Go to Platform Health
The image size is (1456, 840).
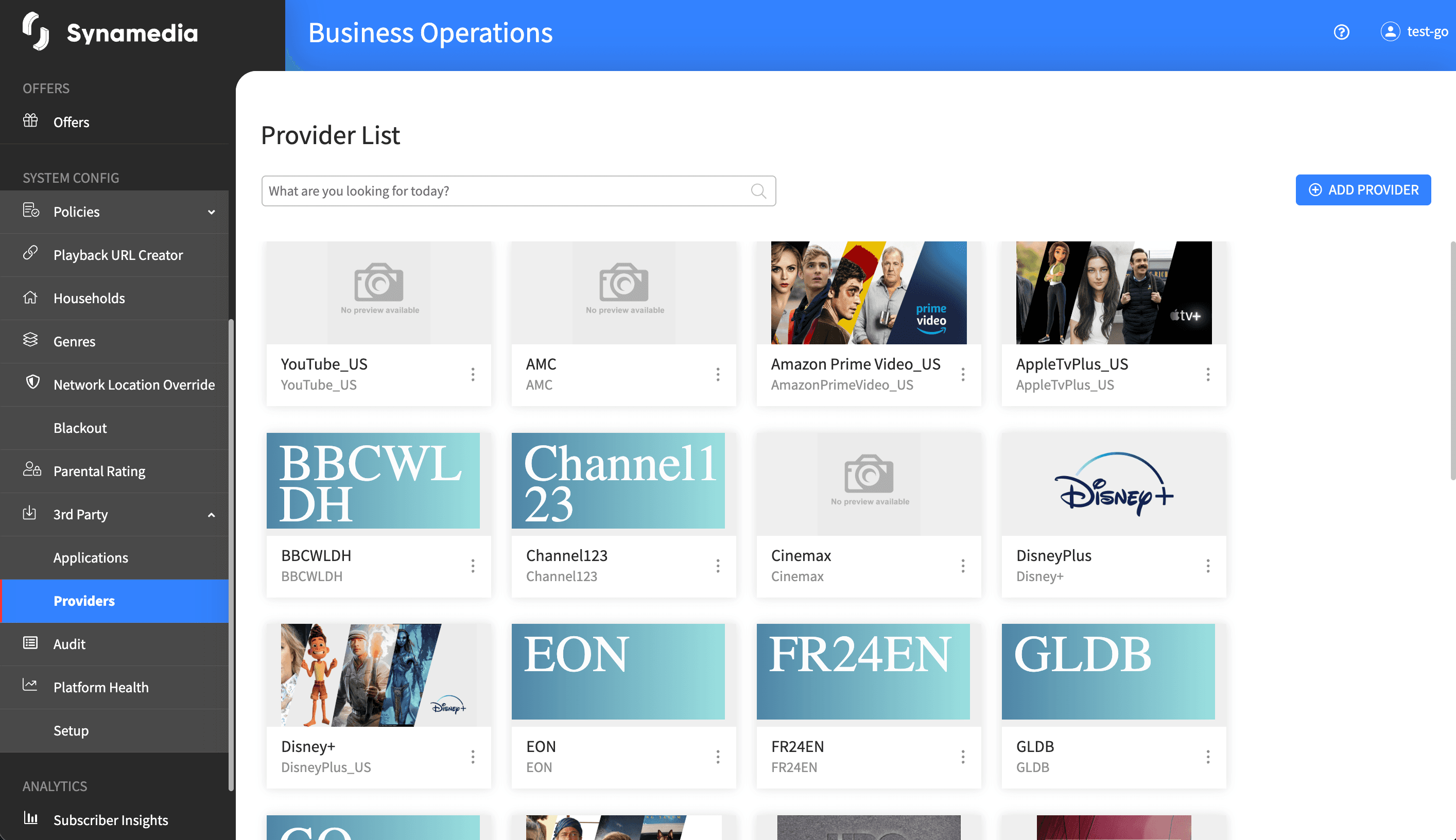[114, 688]
